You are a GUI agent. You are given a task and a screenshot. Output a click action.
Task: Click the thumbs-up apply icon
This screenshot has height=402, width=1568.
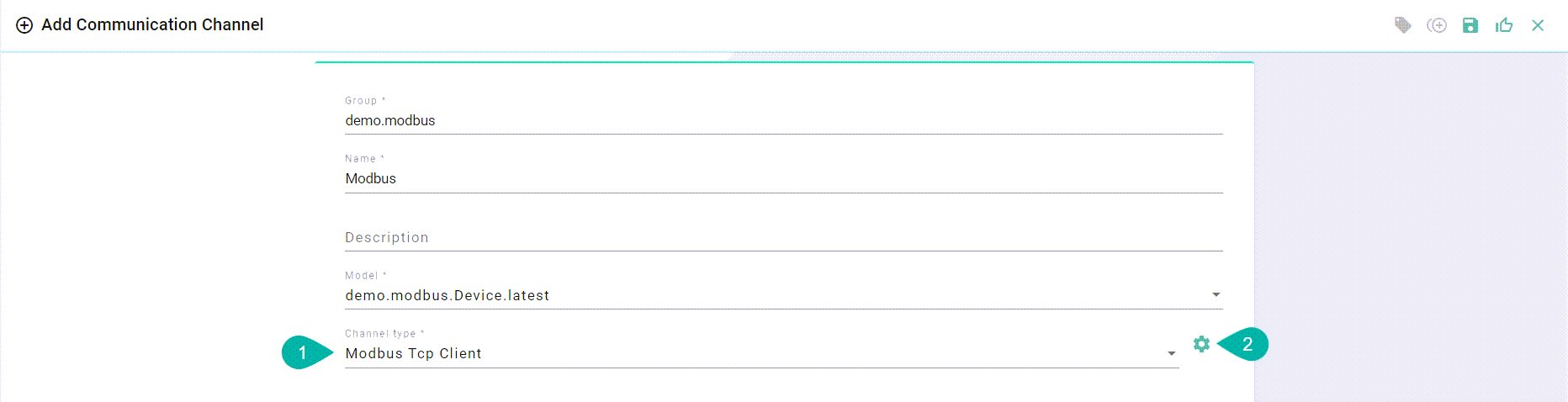(1504, 25)
